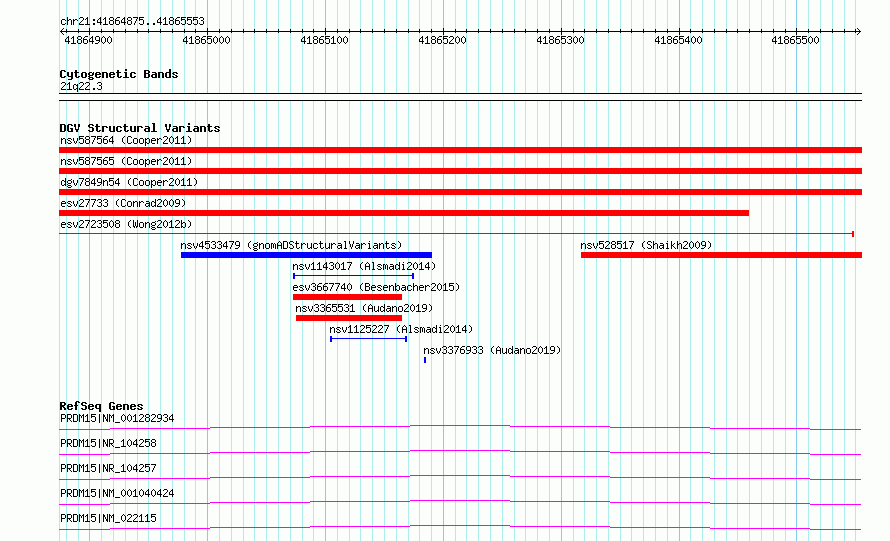The height and width of the screenshot is (541, 890).
Task: Select nsv3376933 (Audano2019) label
Action: (492, 350)
